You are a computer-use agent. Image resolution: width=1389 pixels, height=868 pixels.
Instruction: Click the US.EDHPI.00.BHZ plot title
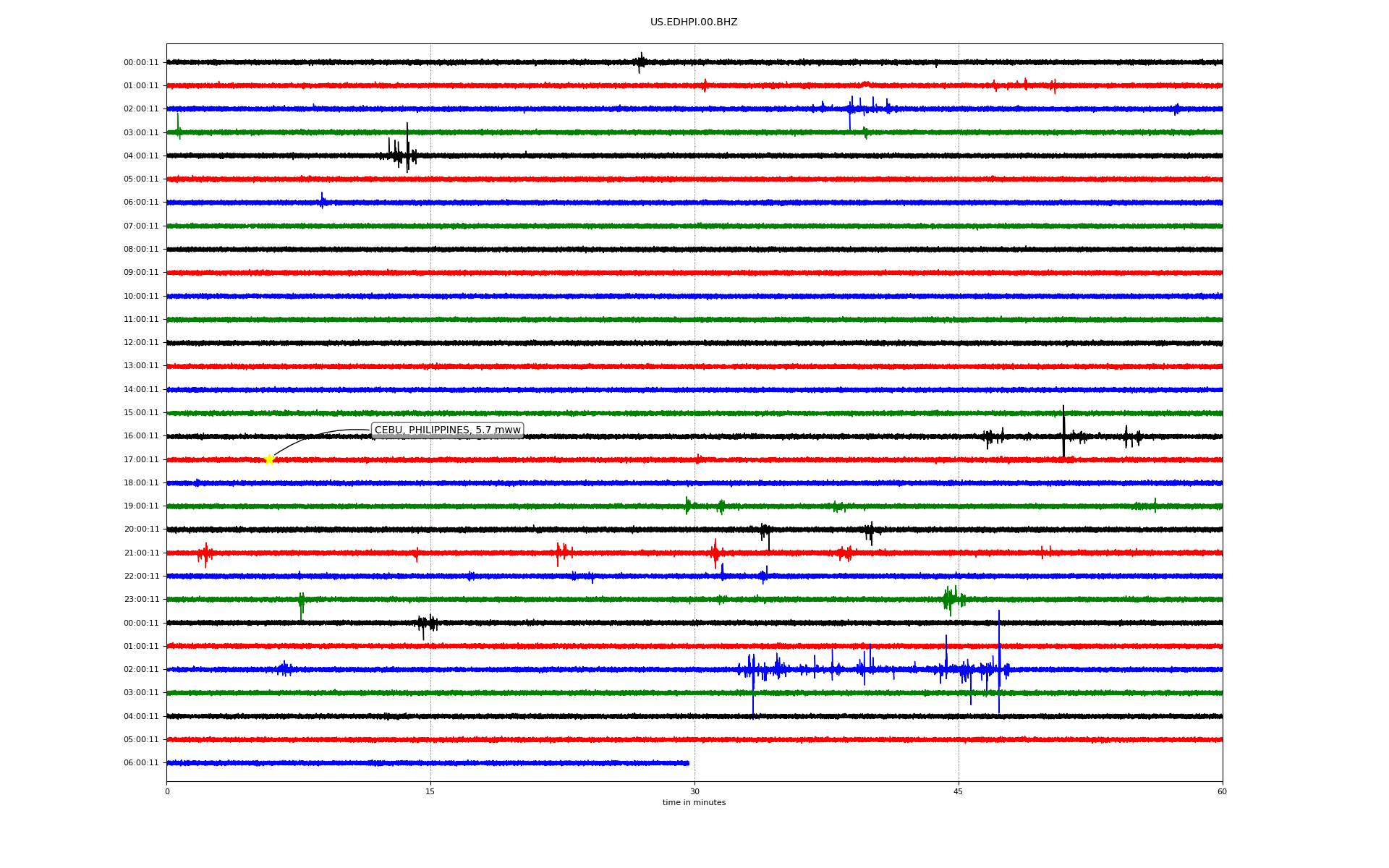tap(693, 22)
